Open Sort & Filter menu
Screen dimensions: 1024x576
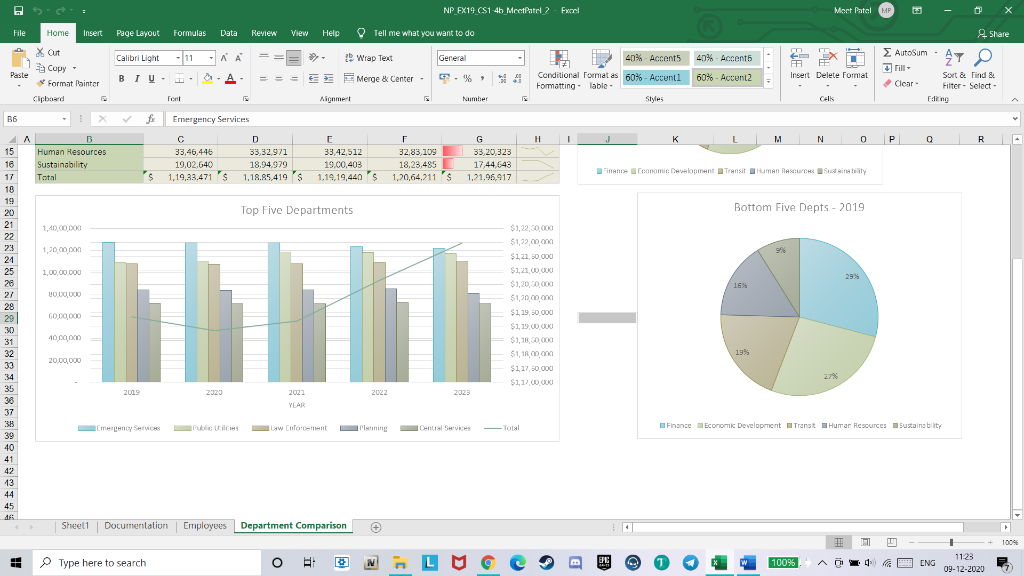954,70
